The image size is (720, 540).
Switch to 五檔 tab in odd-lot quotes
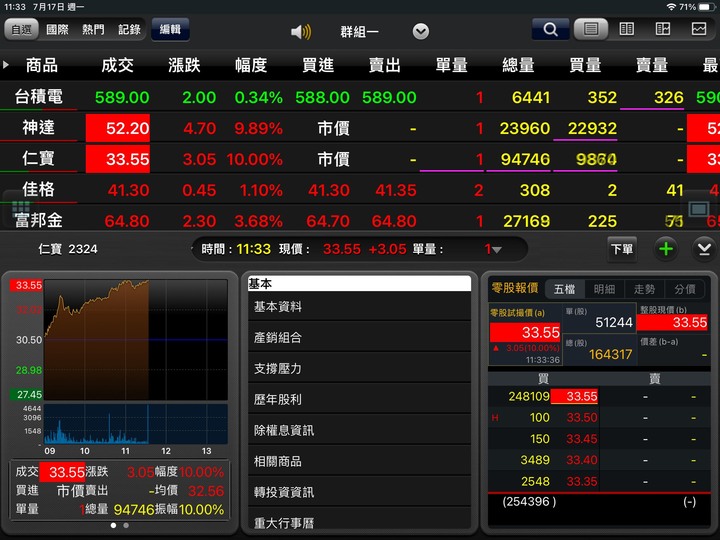(x=564, y=289)
